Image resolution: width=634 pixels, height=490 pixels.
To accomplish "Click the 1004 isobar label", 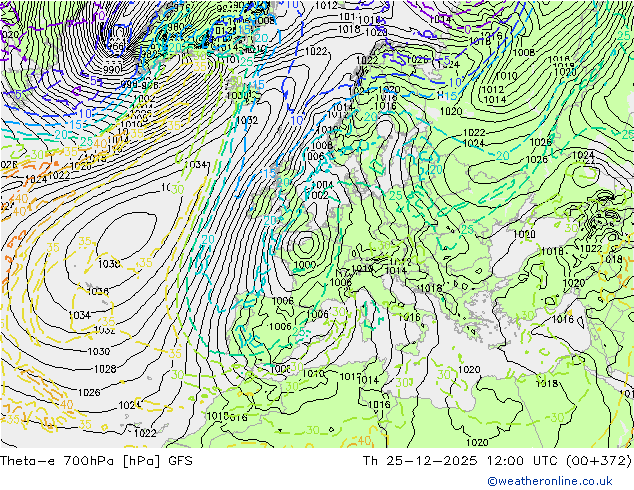I will (x=323, y=185).
